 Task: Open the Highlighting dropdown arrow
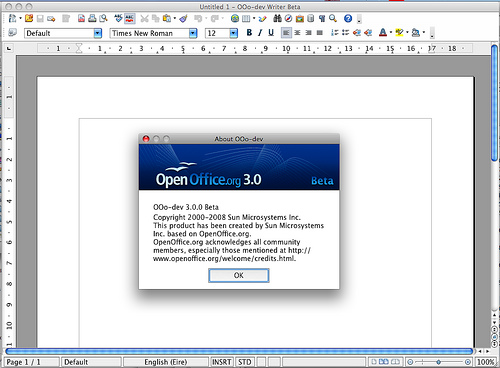[x=407, y=33]
